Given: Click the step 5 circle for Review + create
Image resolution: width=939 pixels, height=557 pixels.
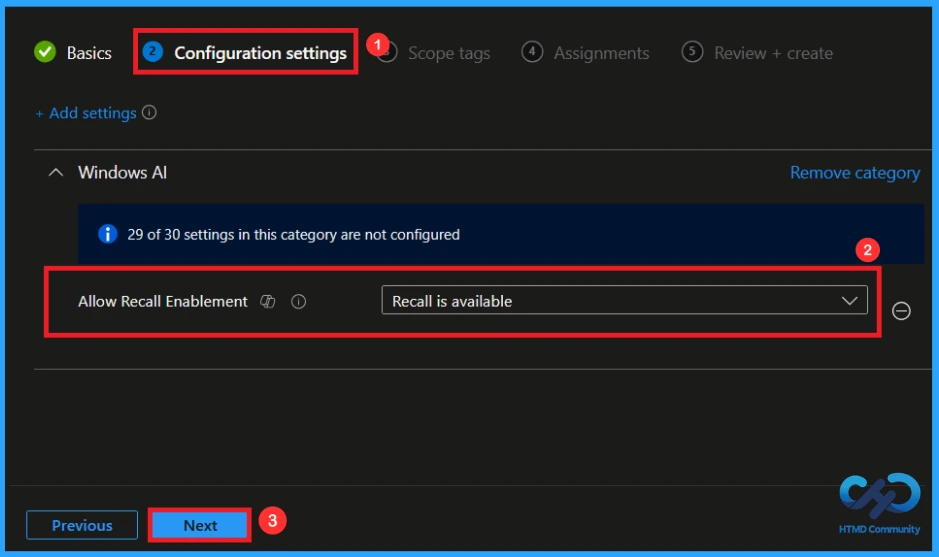Looking at the screenshot, I should pyautogui.click(x=692, y=52).
